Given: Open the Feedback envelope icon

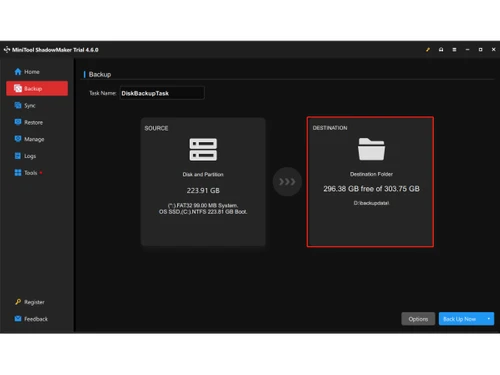Looking at the screenshot, I should point(18,319).
